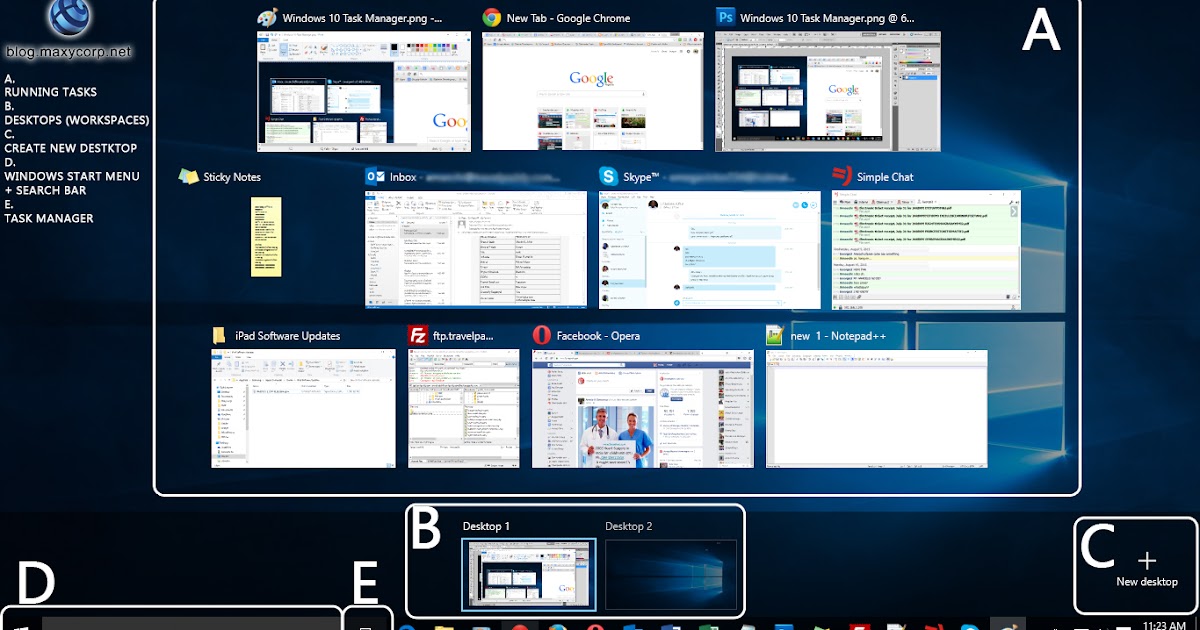Open the Facebook - Opera window
This screenshot has height=630, width=1200.
click(642, 408)
